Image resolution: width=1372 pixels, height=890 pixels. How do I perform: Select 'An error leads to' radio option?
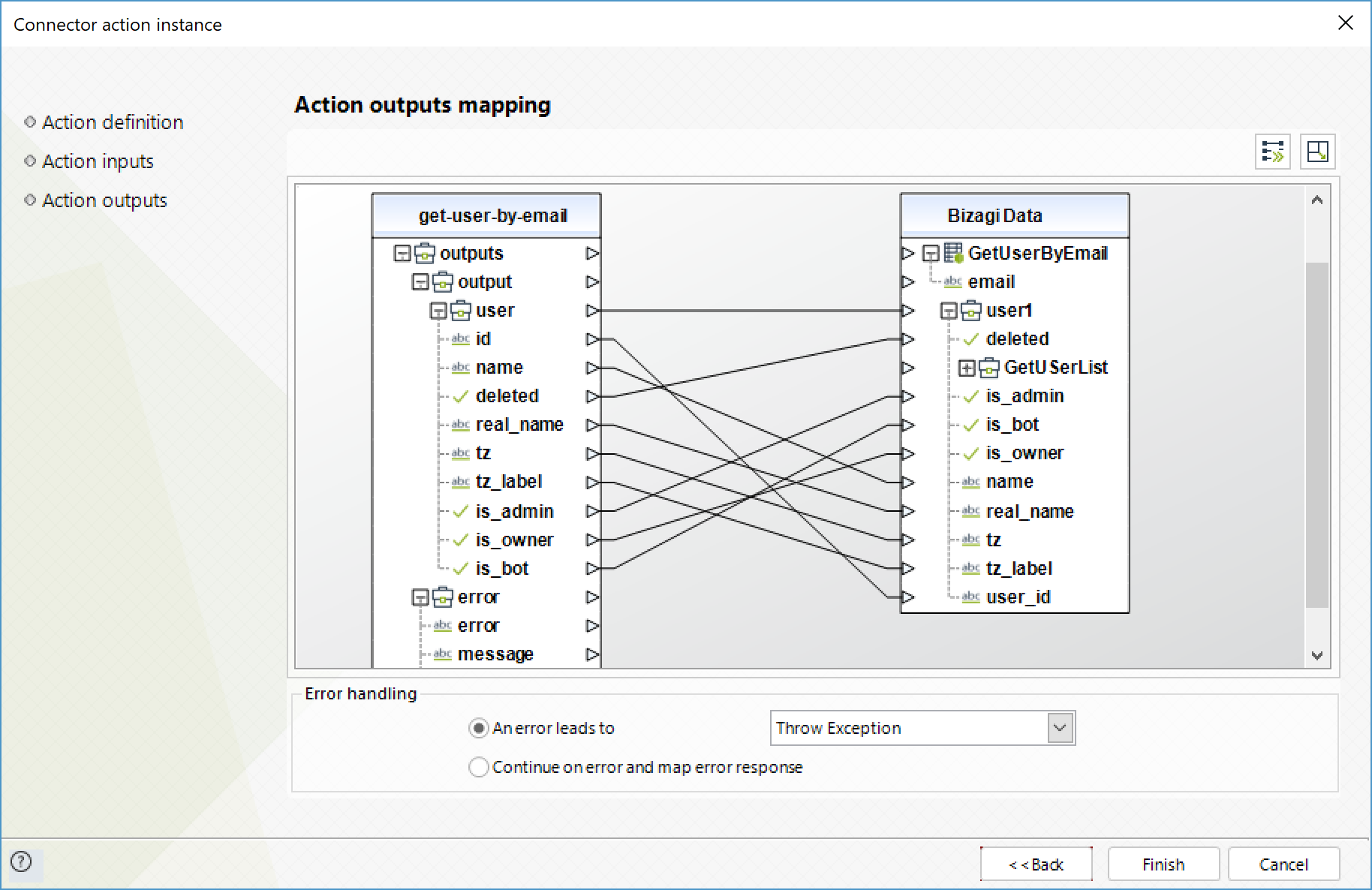478,728
